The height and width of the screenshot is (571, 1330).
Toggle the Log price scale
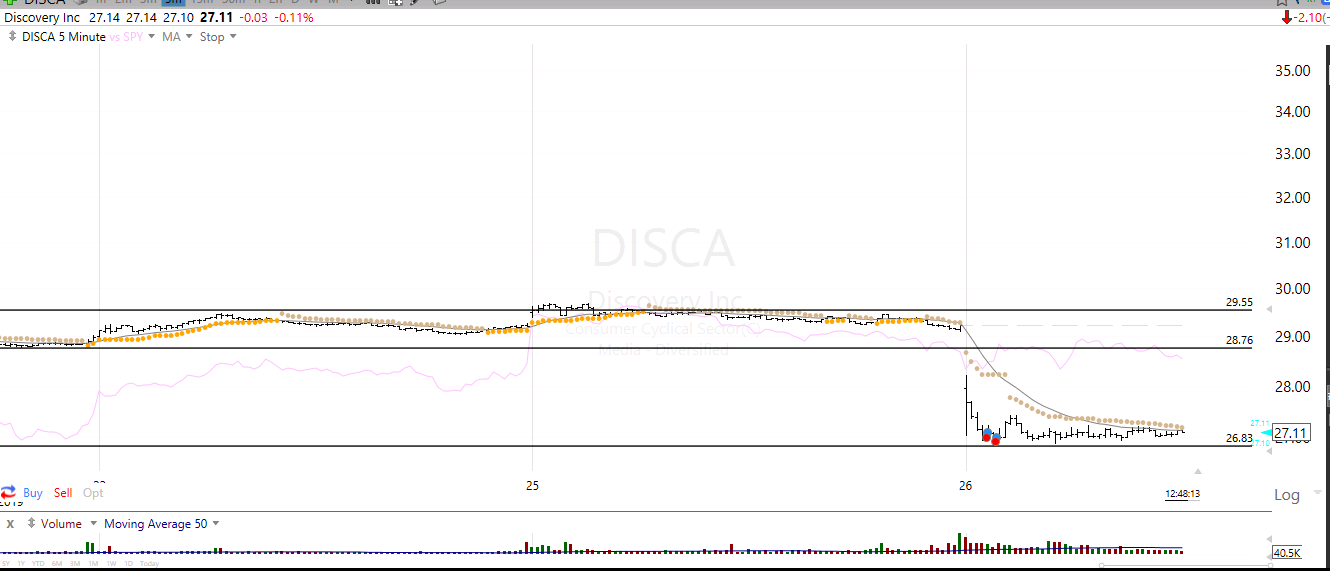coord(1287,495)
